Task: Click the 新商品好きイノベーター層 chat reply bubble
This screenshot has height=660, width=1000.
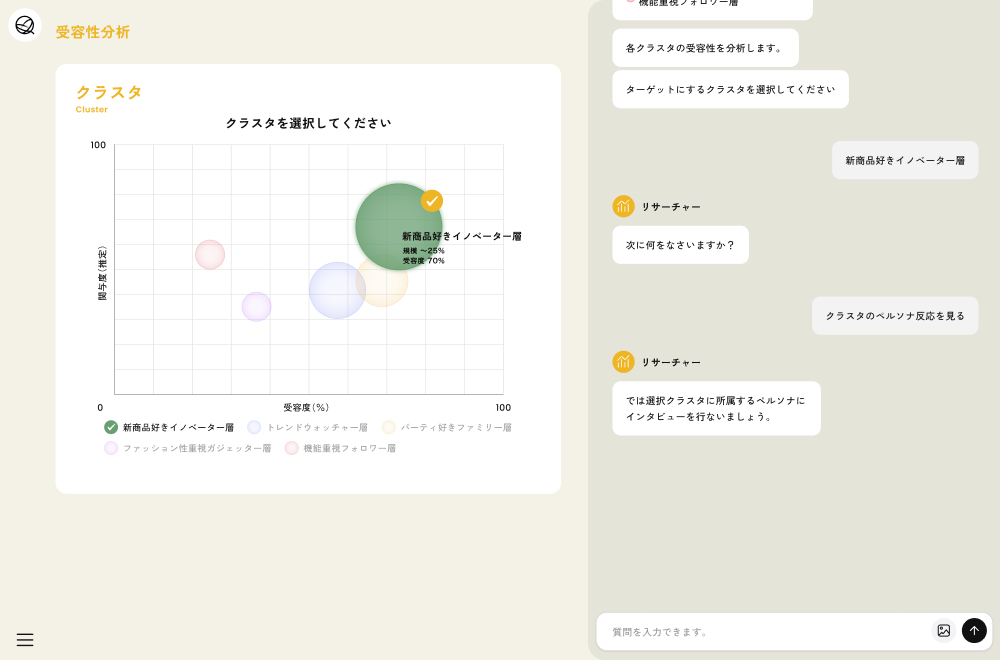Action: tap(905, 160)
